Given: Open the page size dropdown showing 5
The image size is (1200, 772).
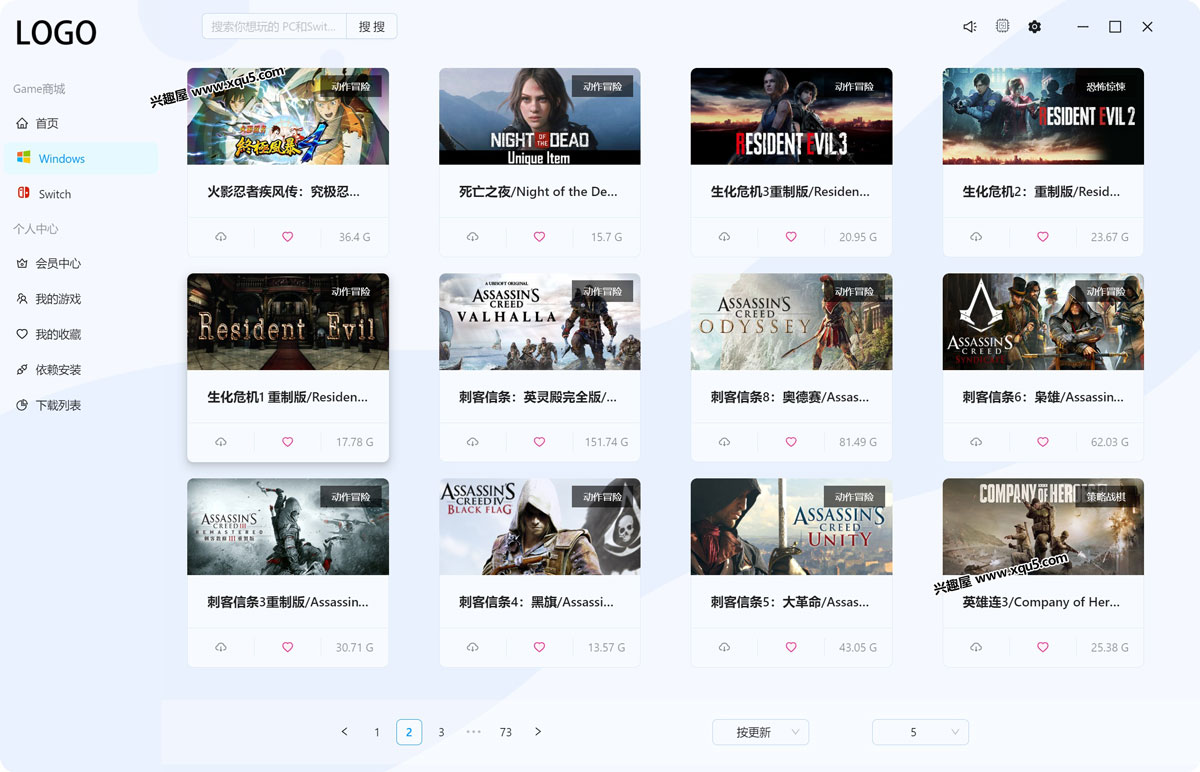Looking at the screenshot, I should pos(920,732).
